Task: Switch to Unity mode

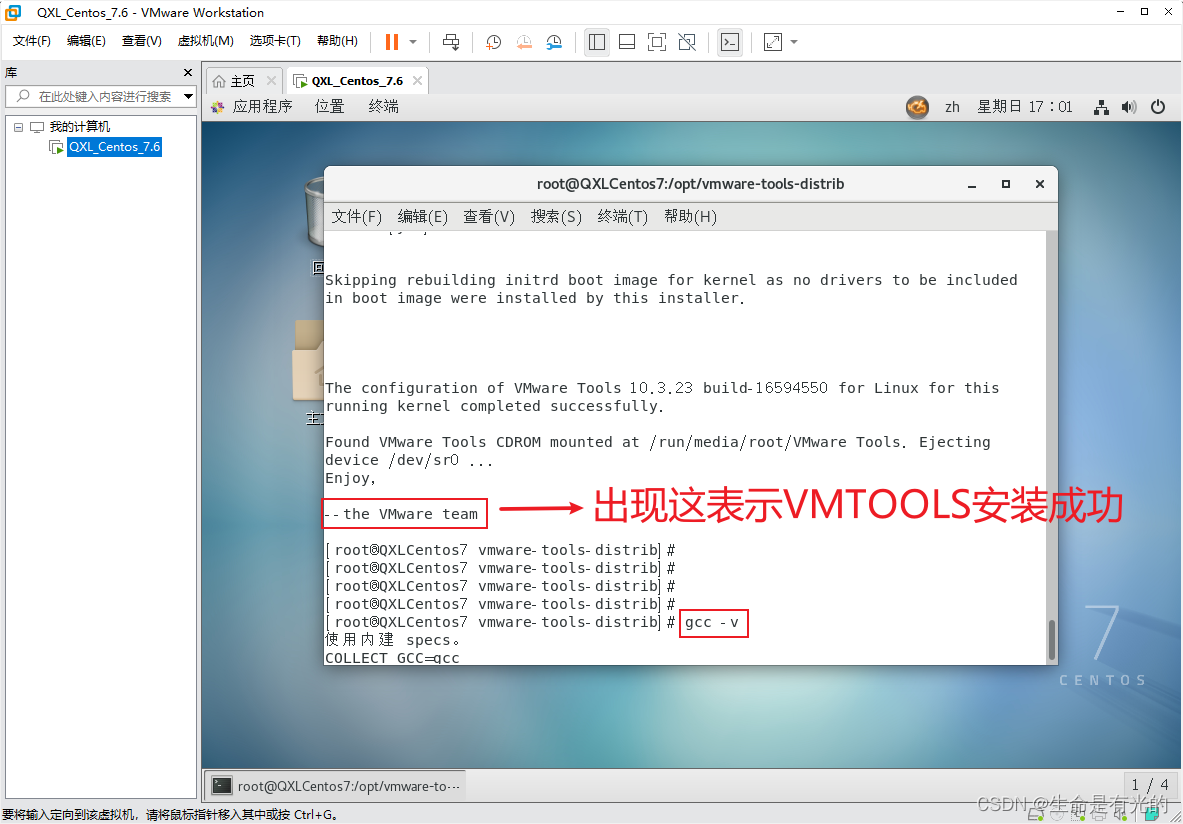Action: click(x=687, y=42)
